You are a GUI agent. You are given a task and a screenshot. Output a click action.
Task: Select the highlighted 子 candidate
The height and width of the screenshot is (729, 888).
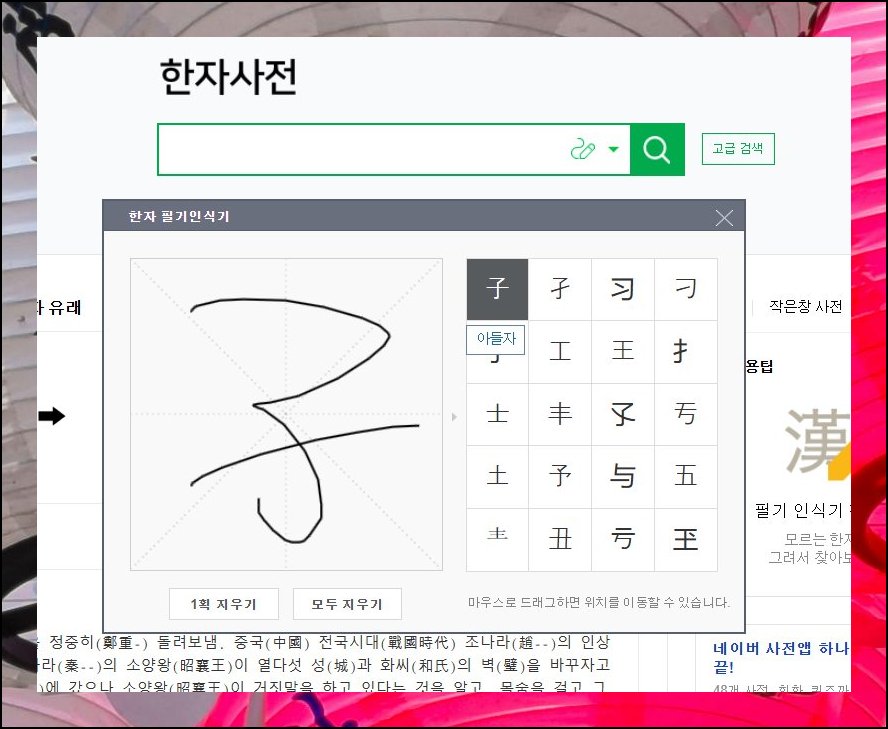pos(497,289)
